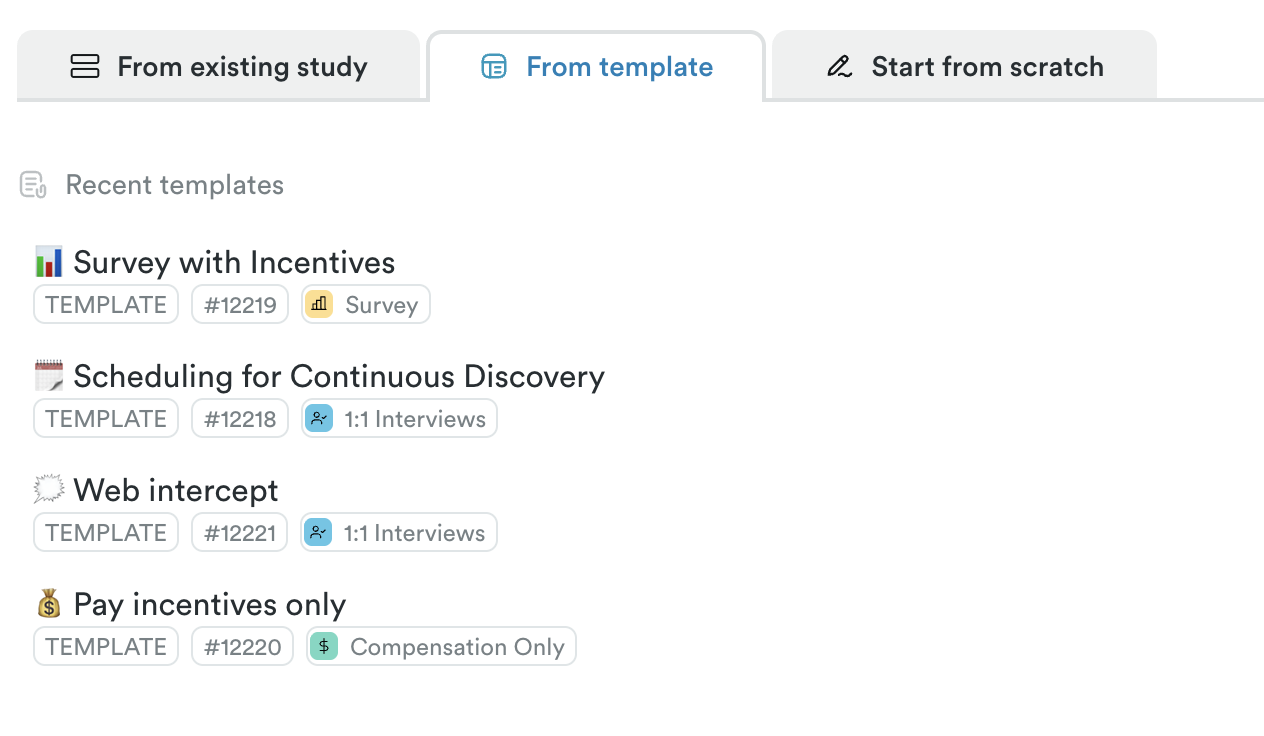Click the blue interview icon under Scheduling template
The image size is (1264, 736).
(x=319, y=418)
